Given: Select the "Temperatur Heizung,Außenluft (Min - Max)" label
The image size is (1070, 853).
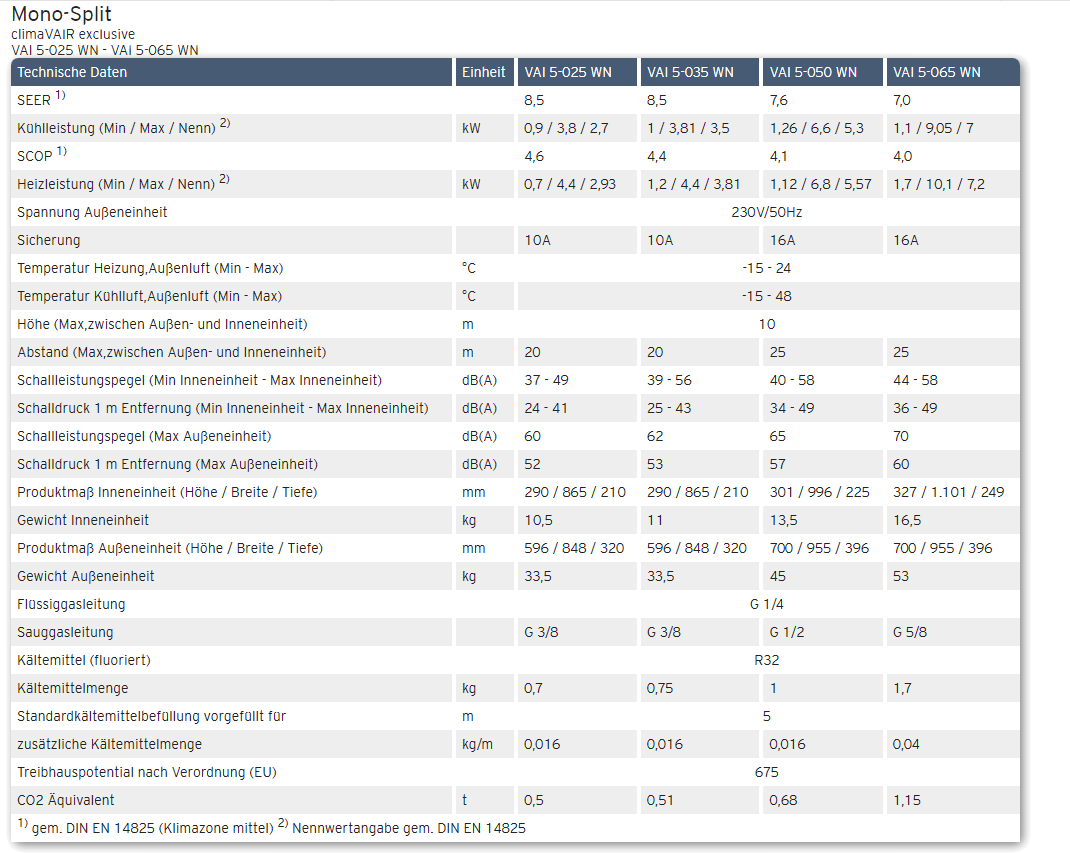Looking at the screenshot, I should (150, 268).
